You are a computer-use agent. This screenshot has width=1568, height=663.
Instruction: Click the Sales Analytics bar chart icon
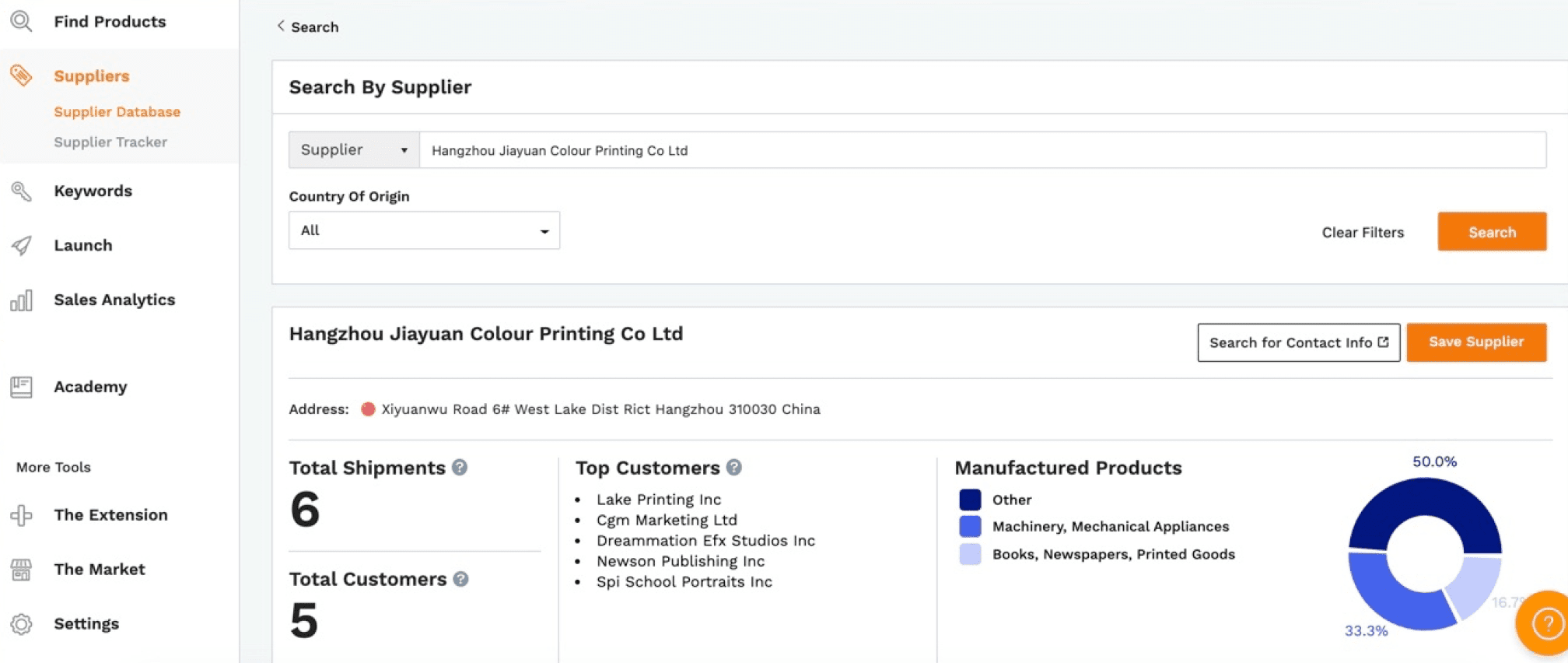click(x=21, y=300)
